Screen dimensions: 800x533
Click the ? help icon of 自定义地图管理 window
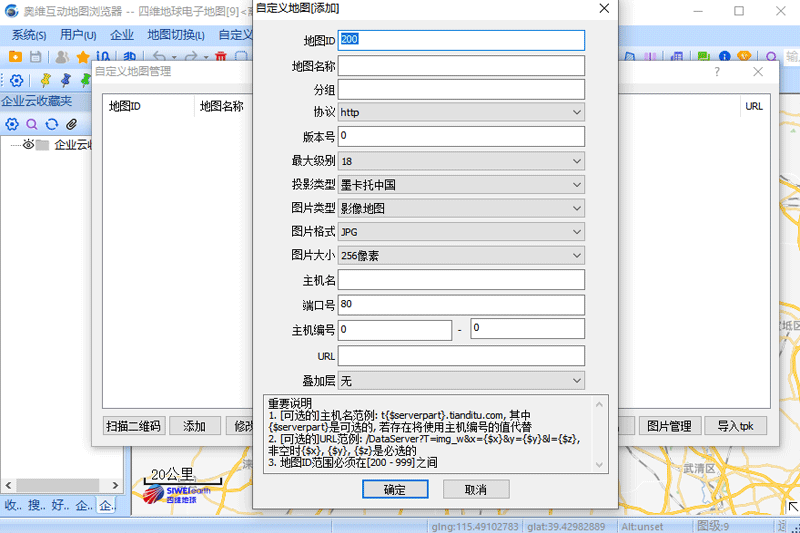tap(717, 72)
